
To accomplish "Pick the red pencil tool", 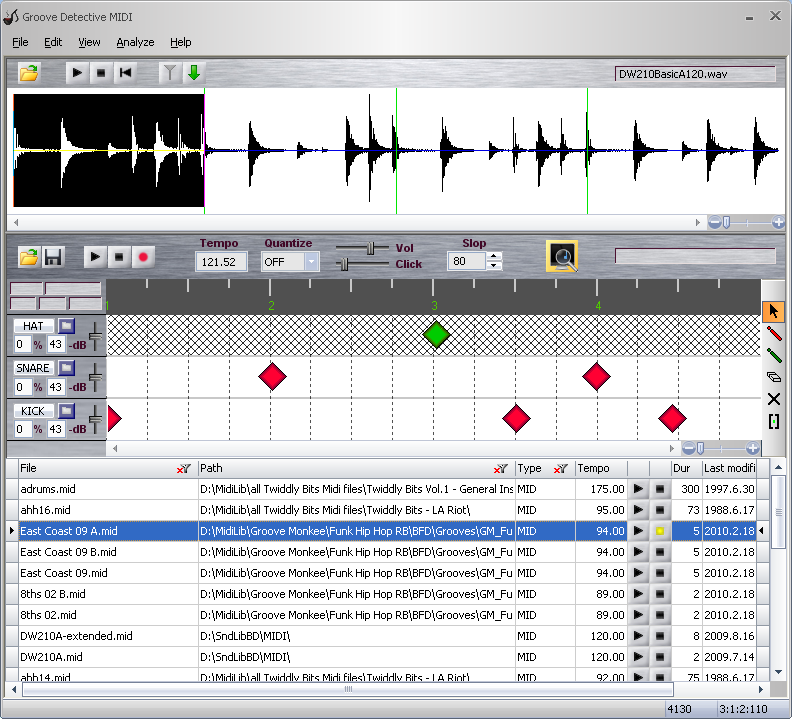I will coord(773,333).
